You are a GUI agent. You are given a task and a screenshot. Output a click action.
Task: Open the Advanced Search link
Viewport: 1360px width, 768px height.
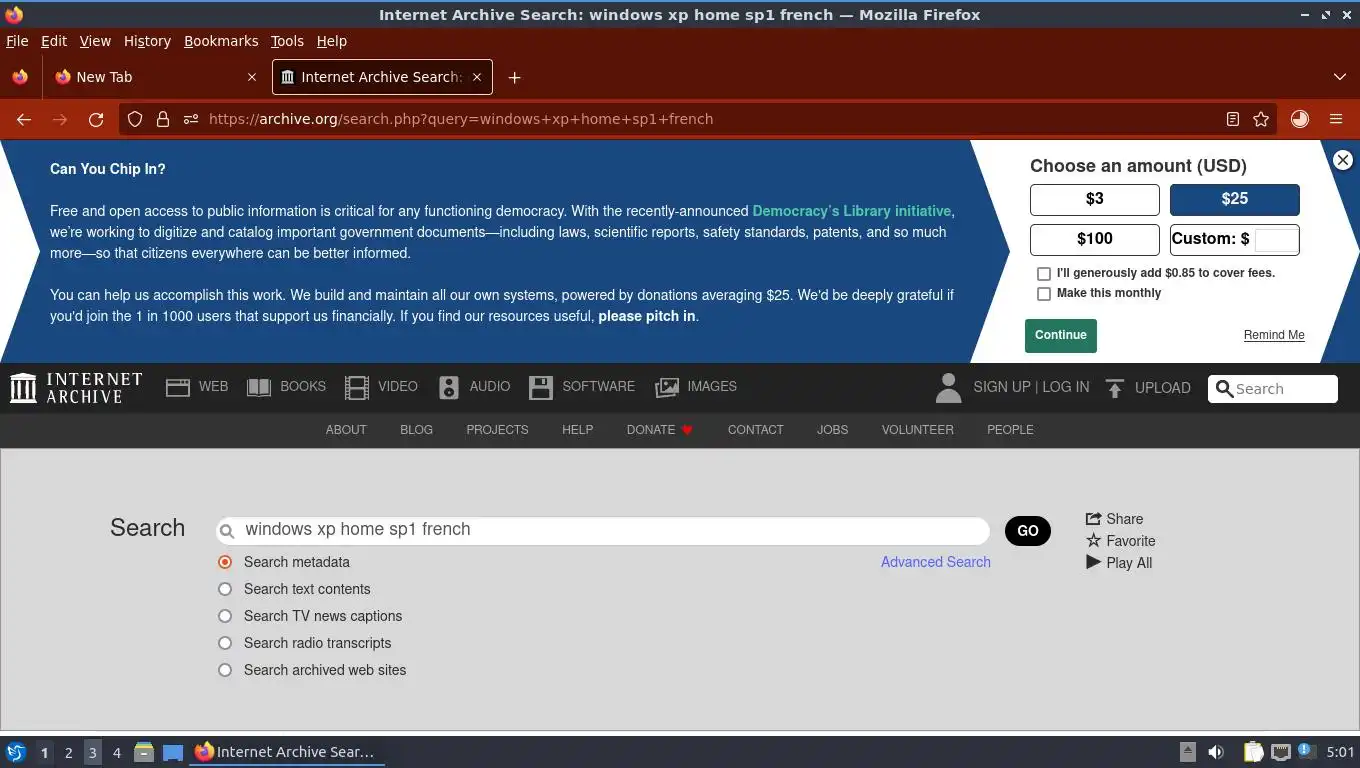pyautogui.click(x=936, y=562)
